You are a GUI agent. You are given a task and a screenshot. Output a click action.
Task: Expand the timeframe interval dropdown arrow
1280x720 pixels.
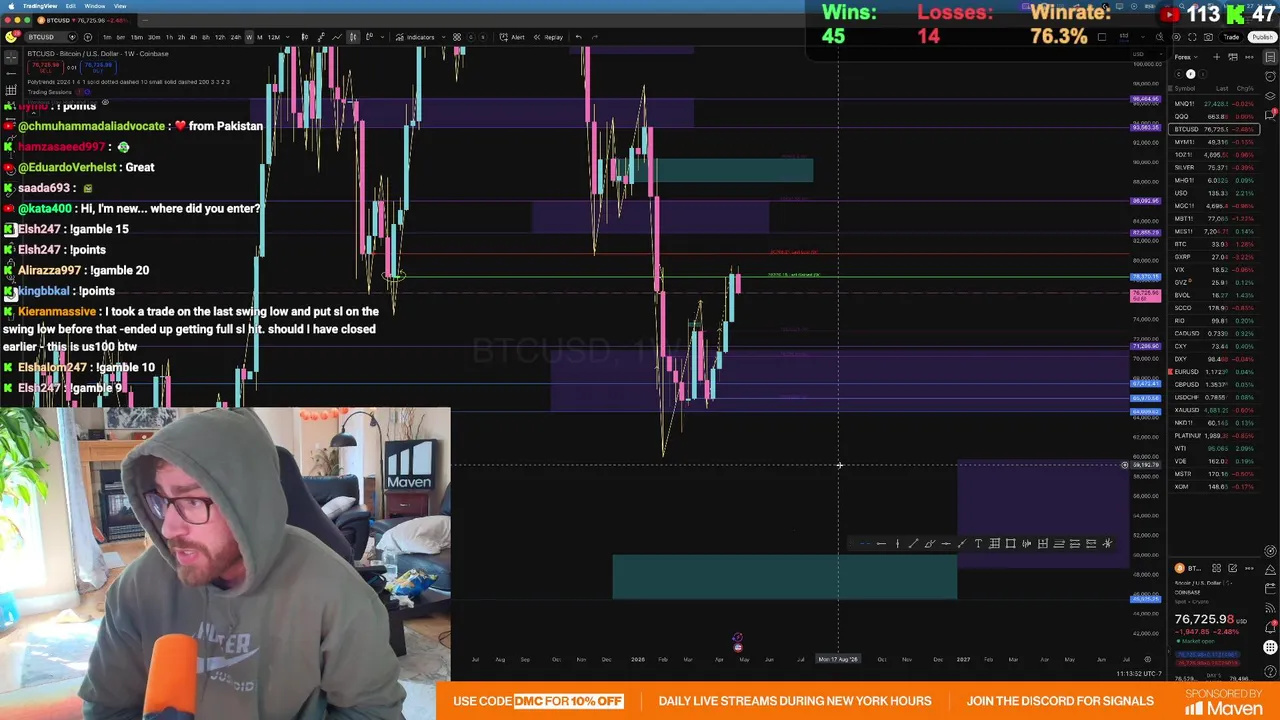click(x=288, y=37)
